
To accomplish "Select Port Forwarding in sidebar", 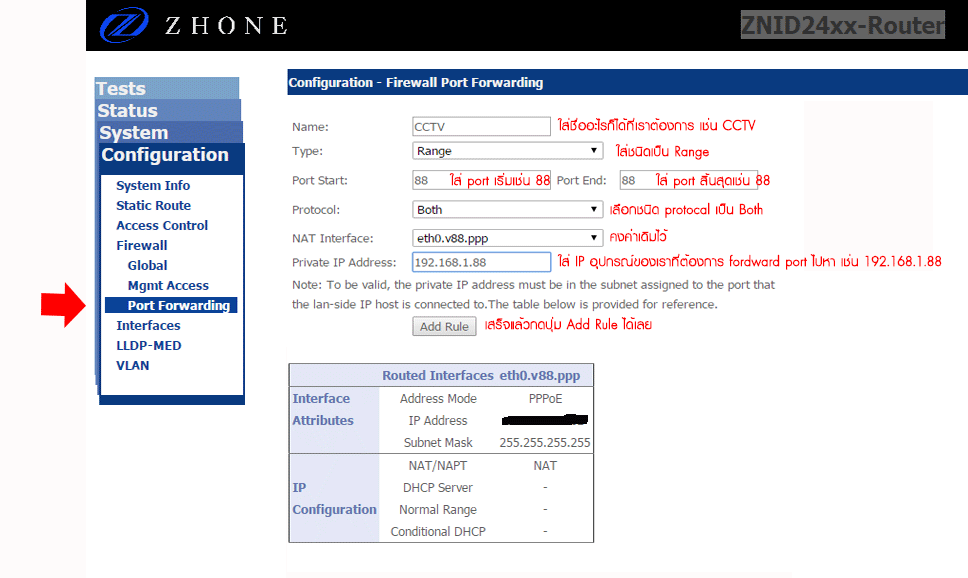I will [x=171, y=305].
